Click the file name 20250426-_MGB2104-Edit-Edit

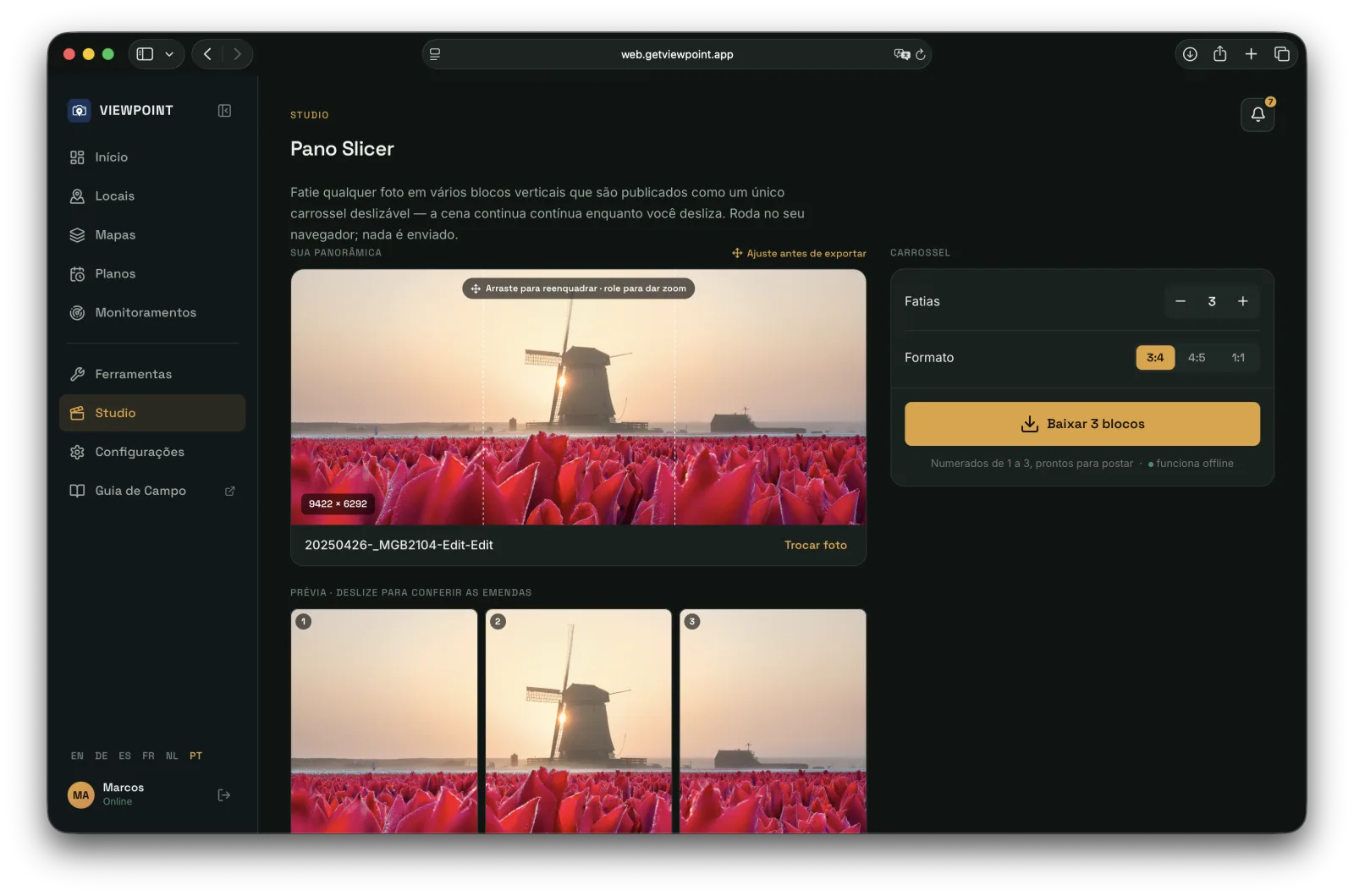(399, 545)
